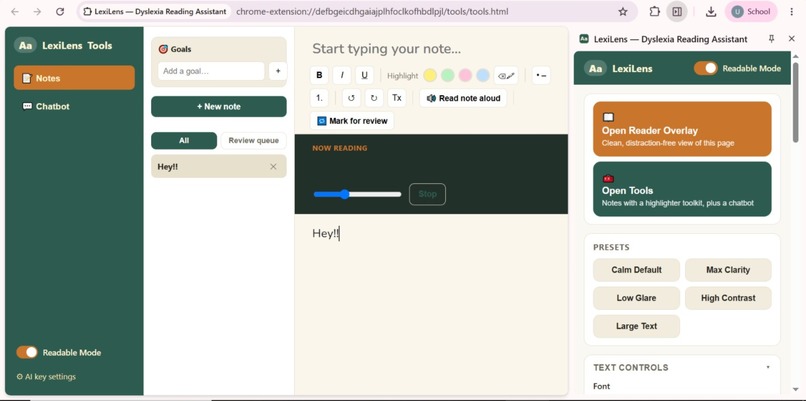Add goal with the plus button

[x=278, y=71]
